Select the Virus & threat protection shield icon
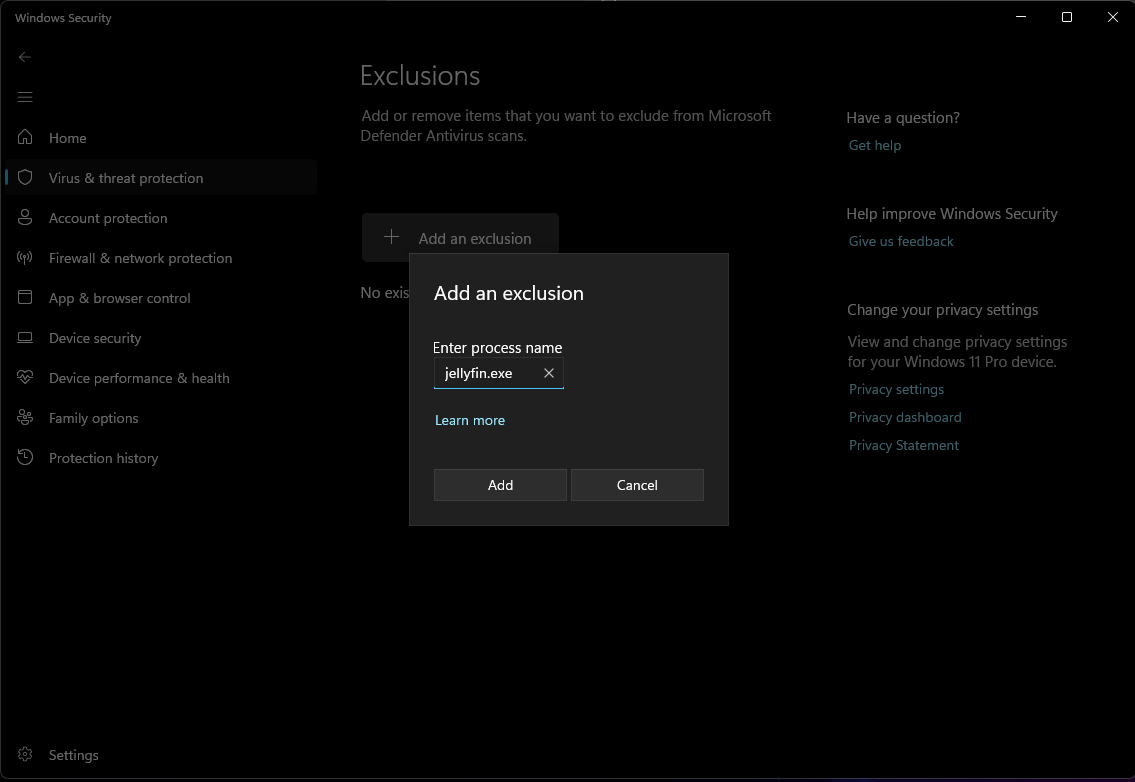This screenshot has height=782, width=1135. pyautogui.click(x=26, y=178)
